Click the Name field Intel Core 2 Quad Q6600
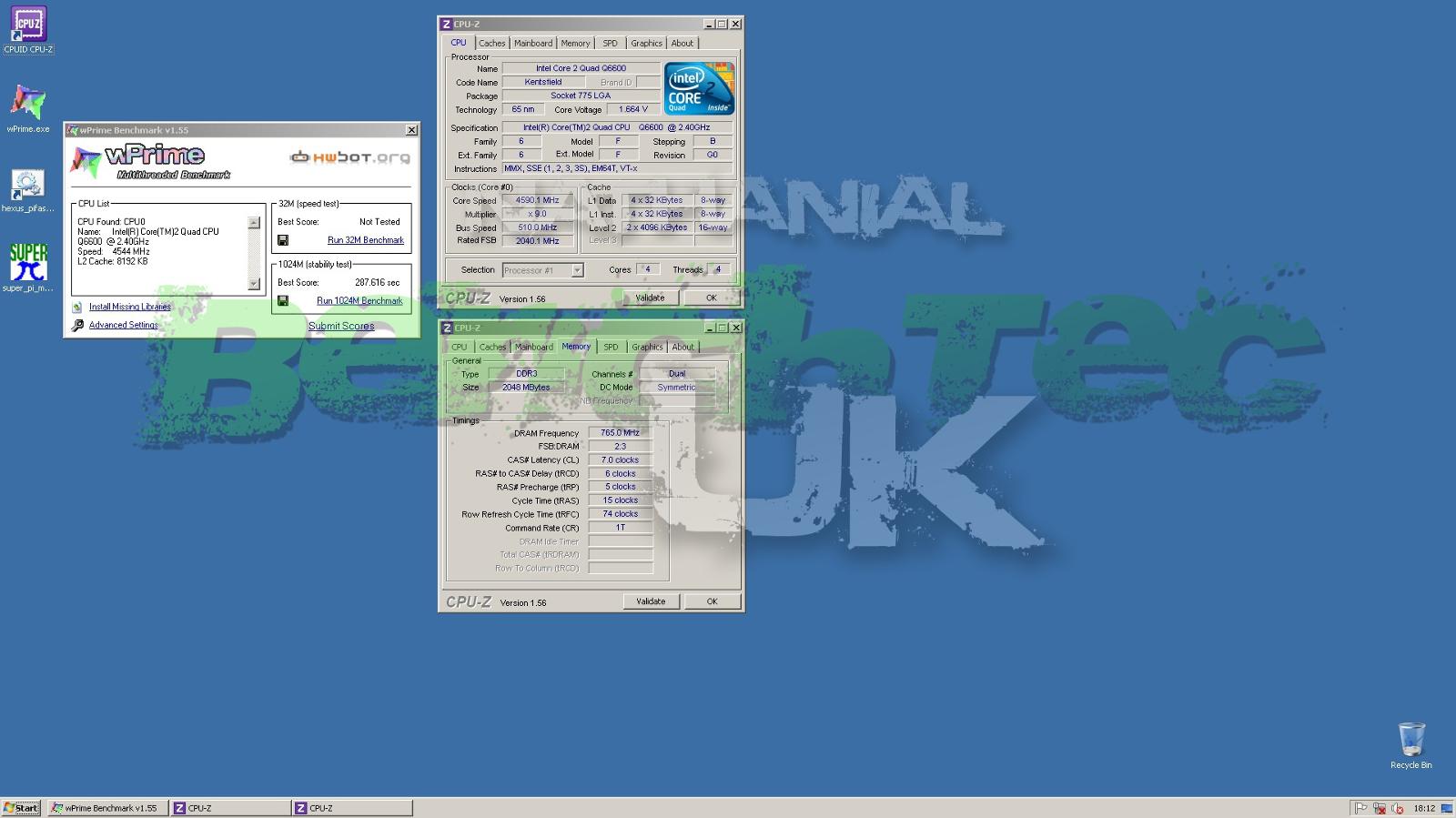 coord(581,68)
